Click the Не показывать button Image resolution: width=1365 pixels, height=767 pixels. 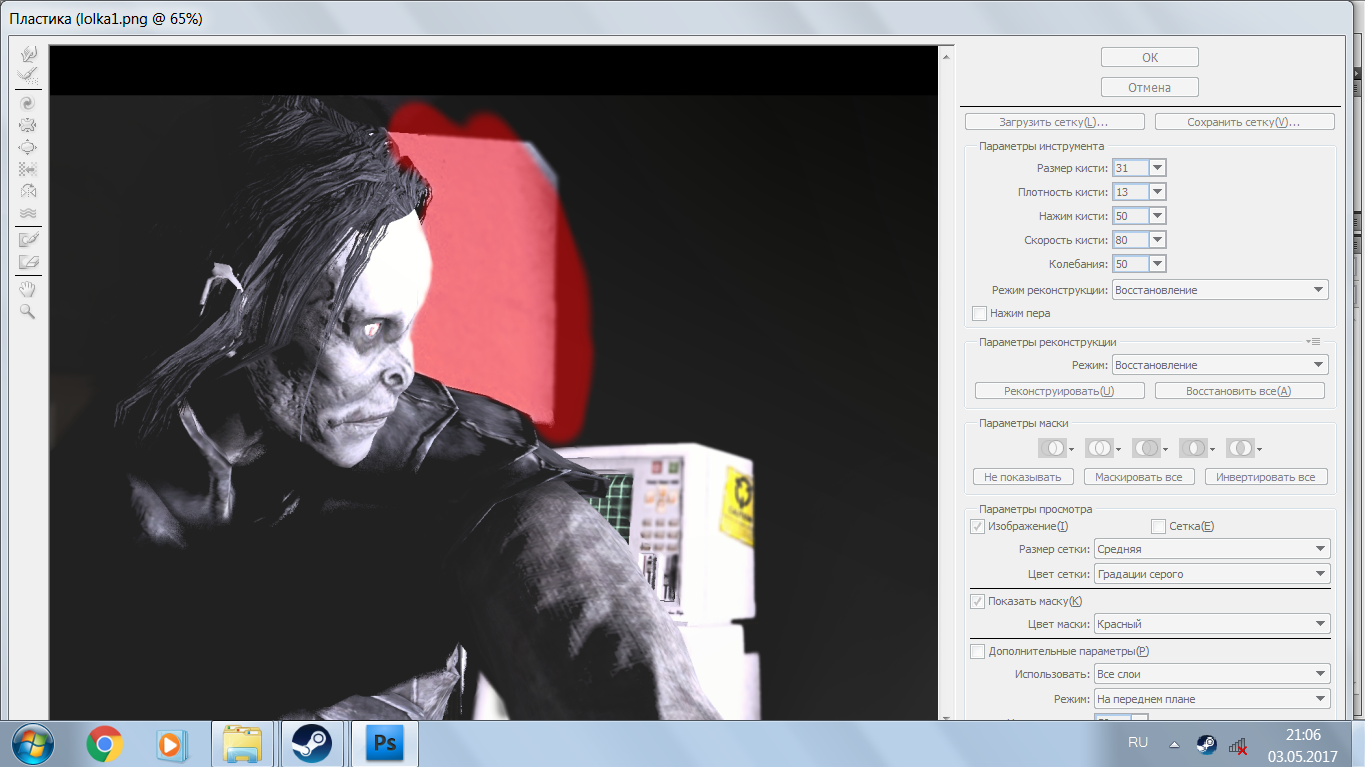pos(1023,477)
